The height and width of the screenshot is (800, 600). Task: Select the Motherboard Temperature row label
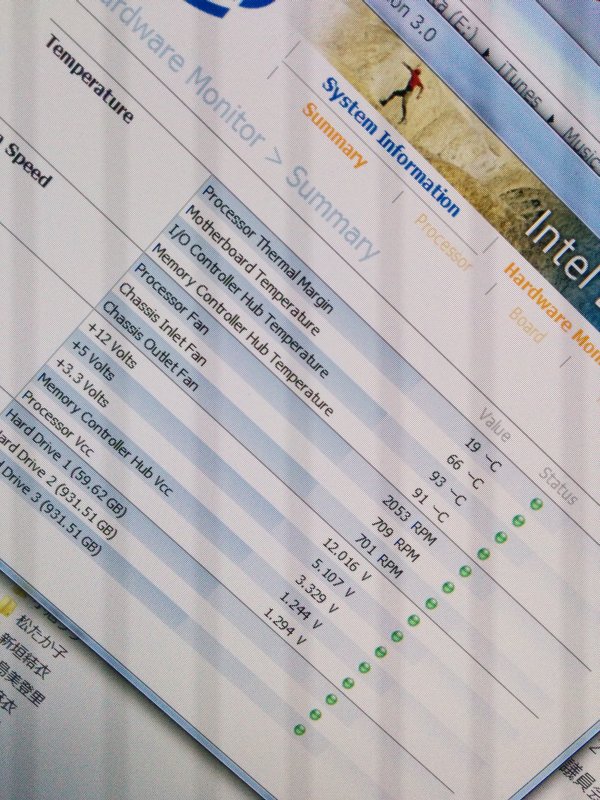[253, 270]
